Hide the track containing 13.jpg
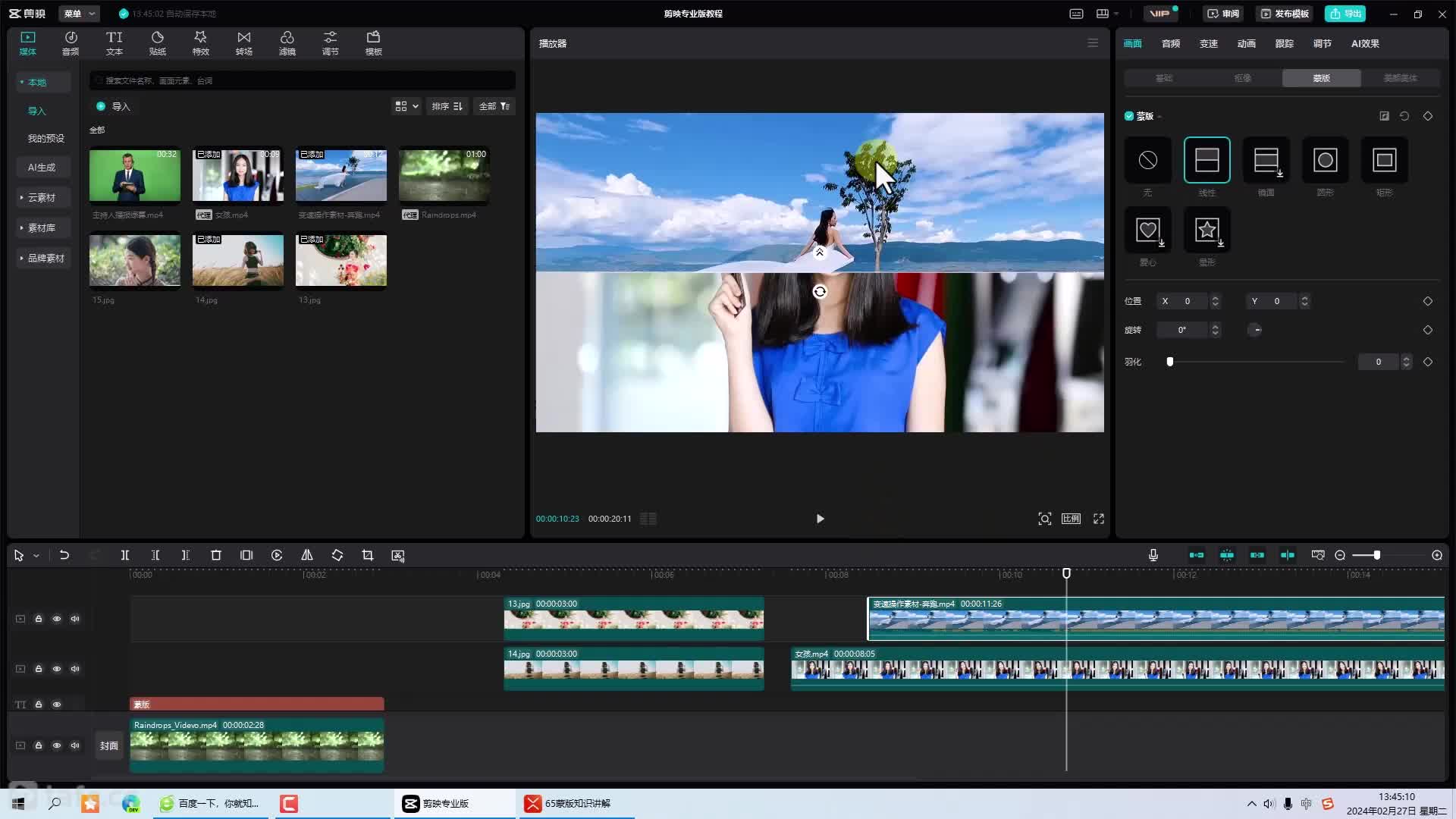1456x819 pixels. coord(57,619)
